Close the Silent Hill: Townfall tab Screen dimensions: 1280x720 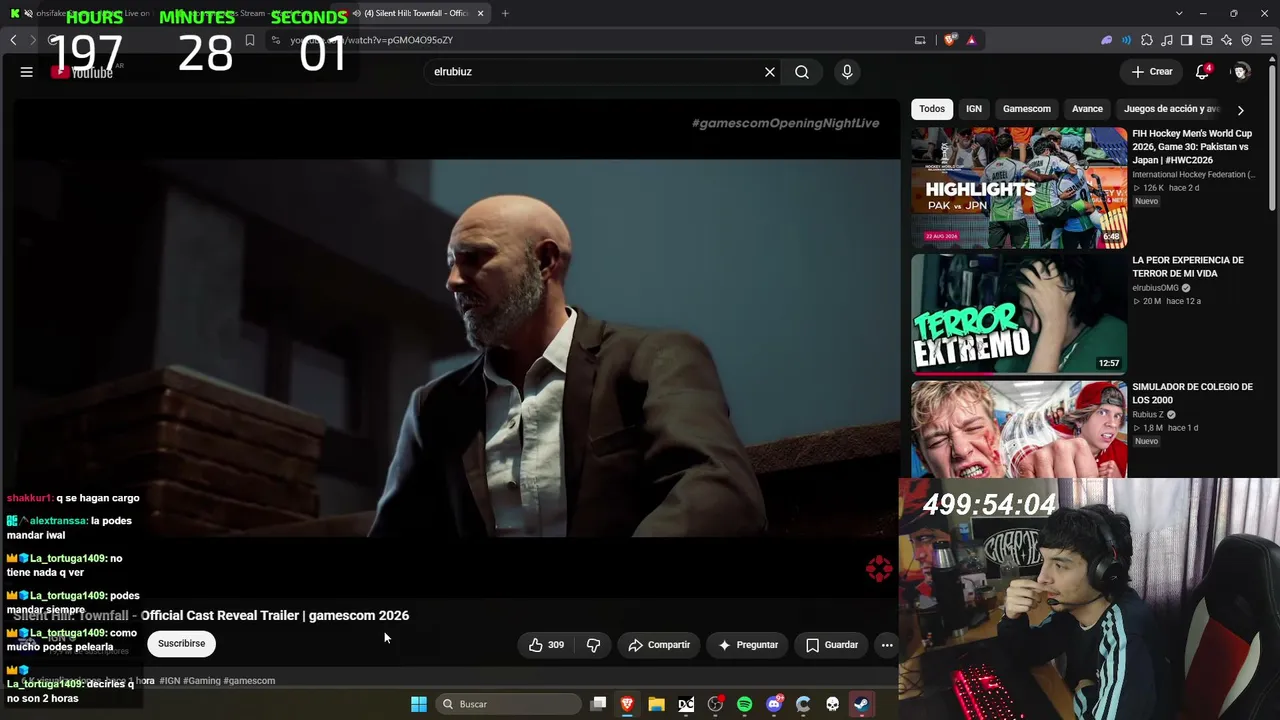point(481,13)
